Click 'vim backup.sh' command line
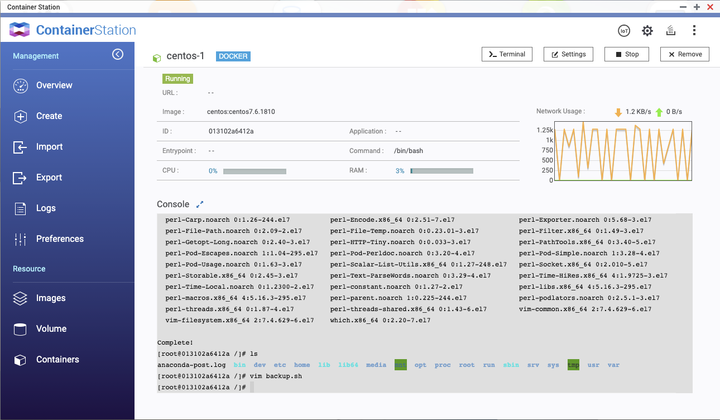The width and height of the screenshot is (720, 420). pyautogui.click(x=276, y=376)
